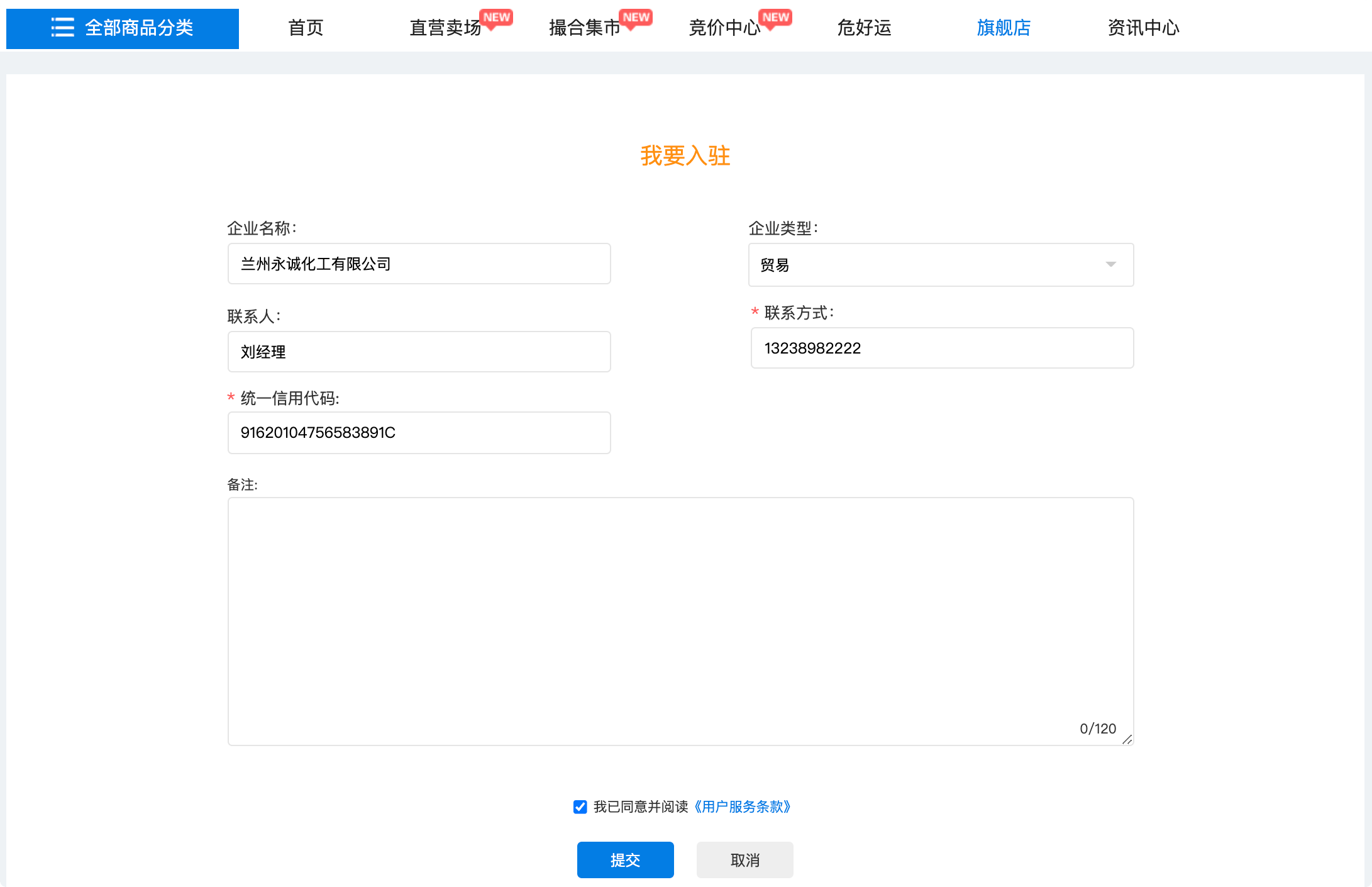Focus the 企业名称 input field
Screen dimensions: 1372x887
419,264
